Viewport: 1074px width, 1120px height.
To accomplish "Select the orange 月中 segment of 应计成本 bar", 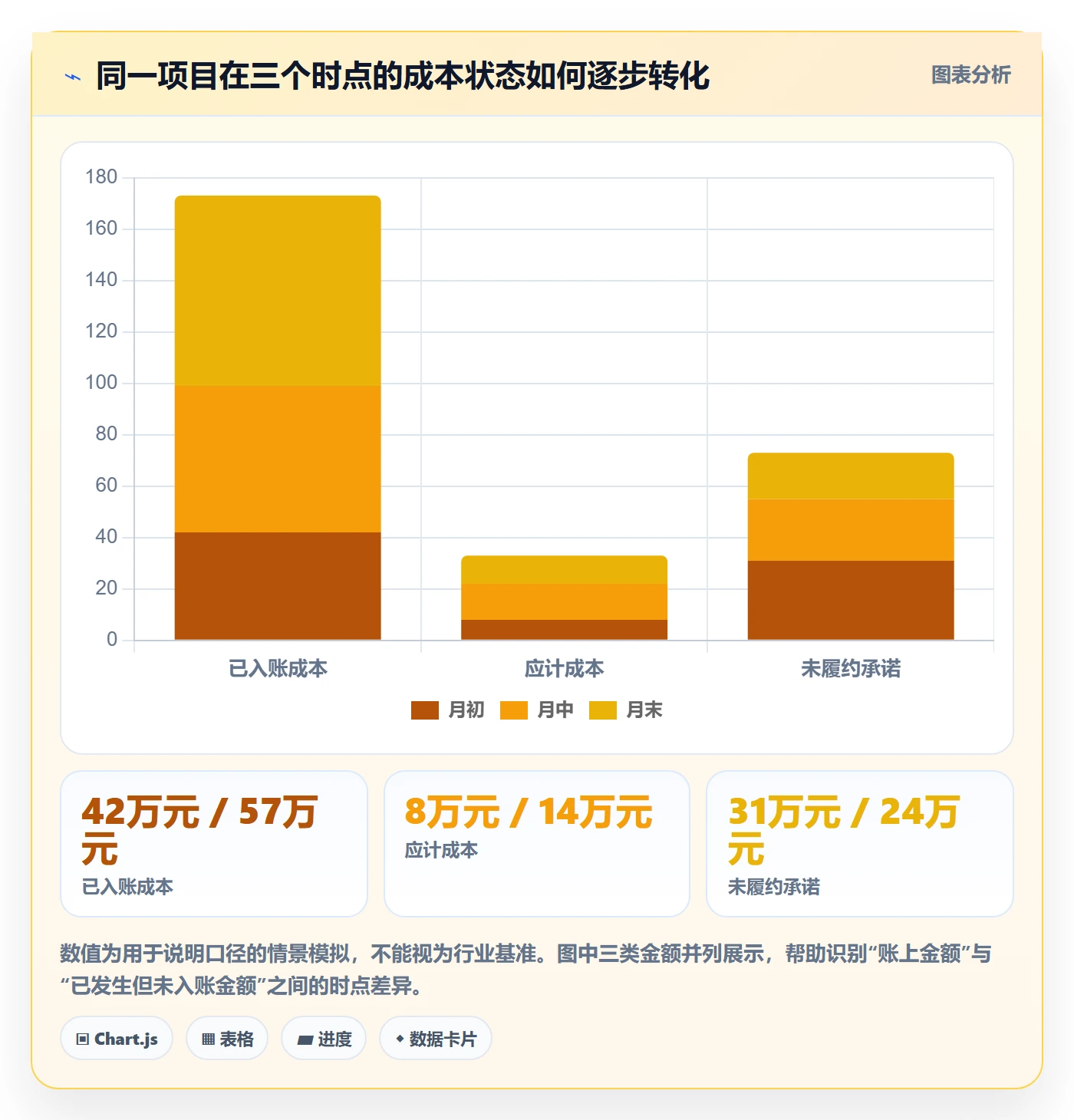I will point(565,601).
